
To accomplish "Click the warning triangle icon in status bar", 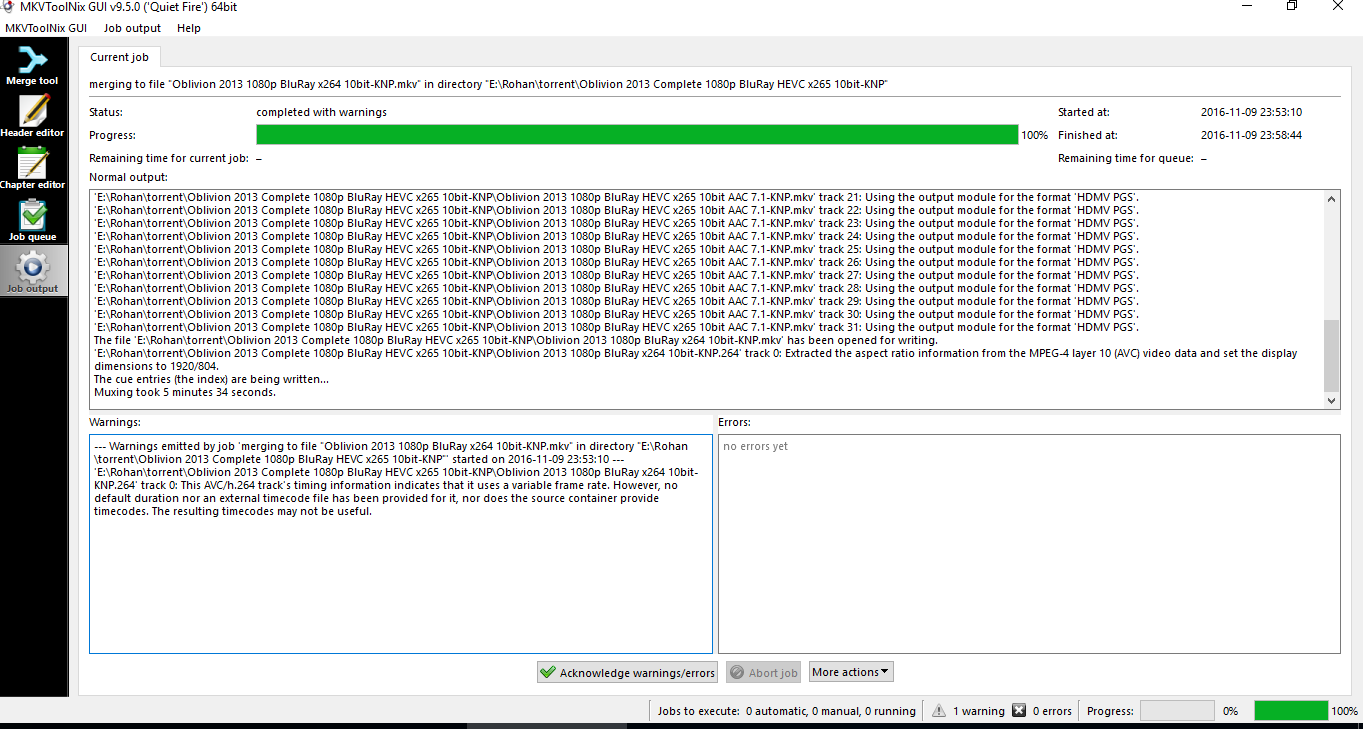I will [939, 711].
